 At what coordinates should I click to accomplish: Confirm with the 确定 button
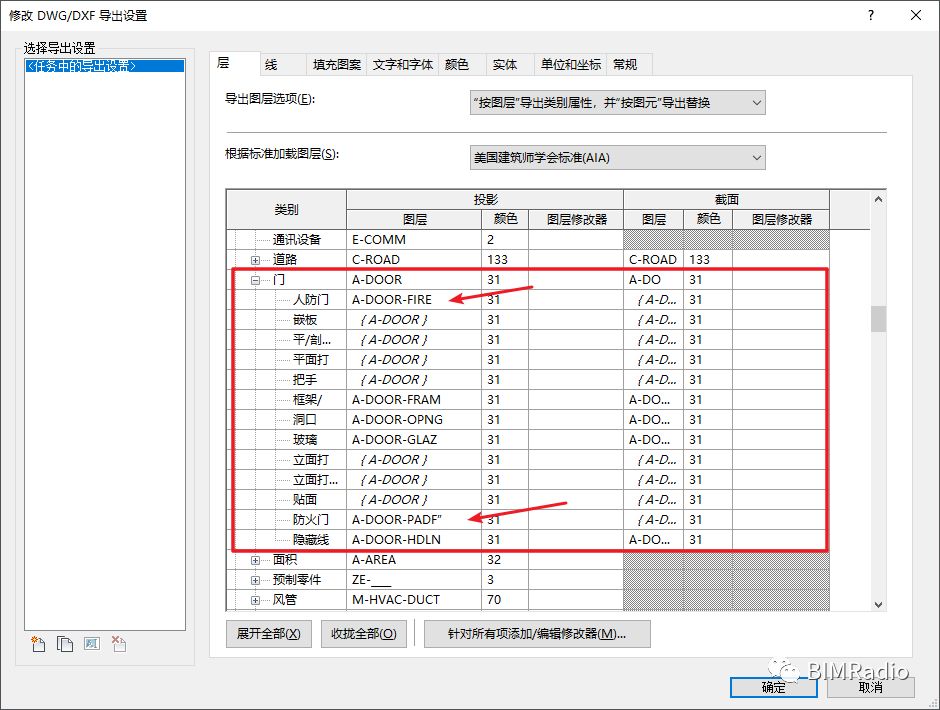773,687
